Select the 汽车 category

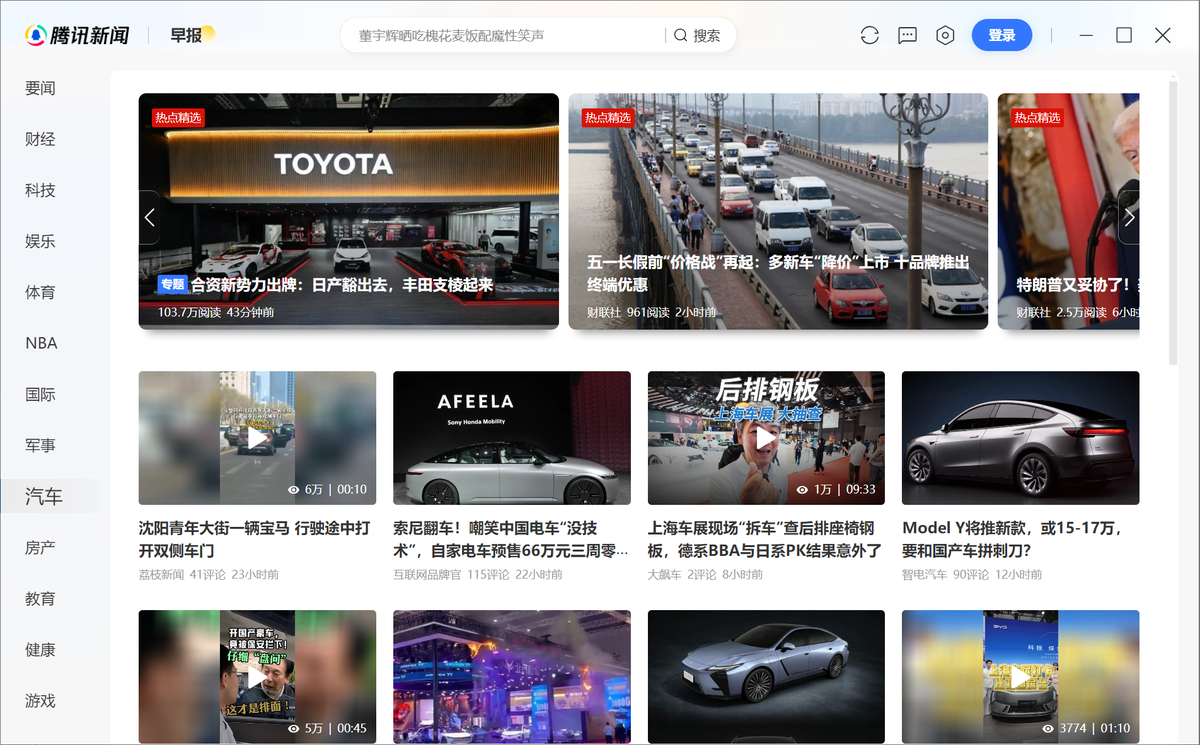pos(44,496)
